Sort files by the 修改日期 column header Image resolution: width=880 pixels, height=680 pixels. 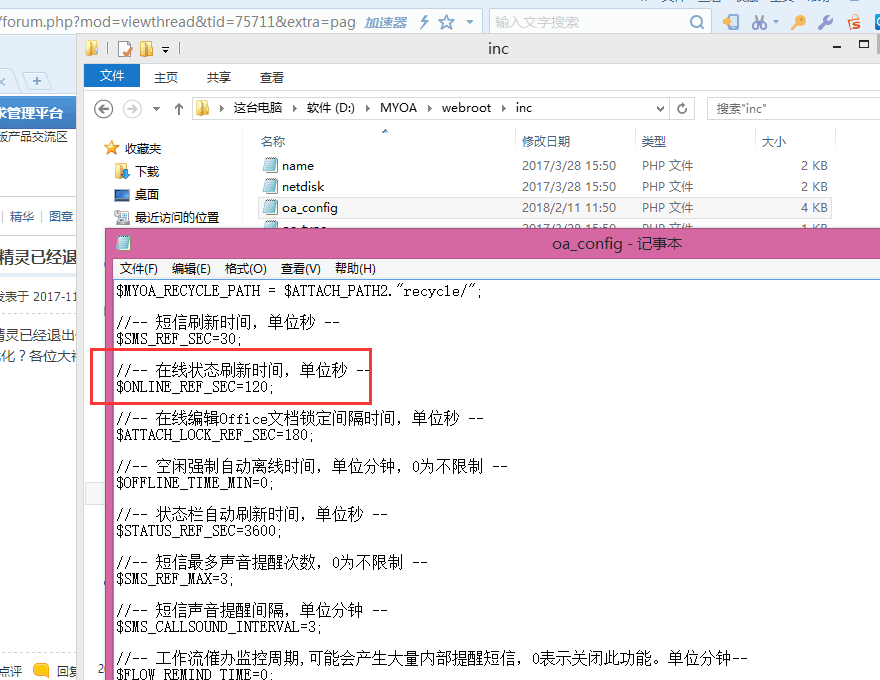click(x=546, y=141)
